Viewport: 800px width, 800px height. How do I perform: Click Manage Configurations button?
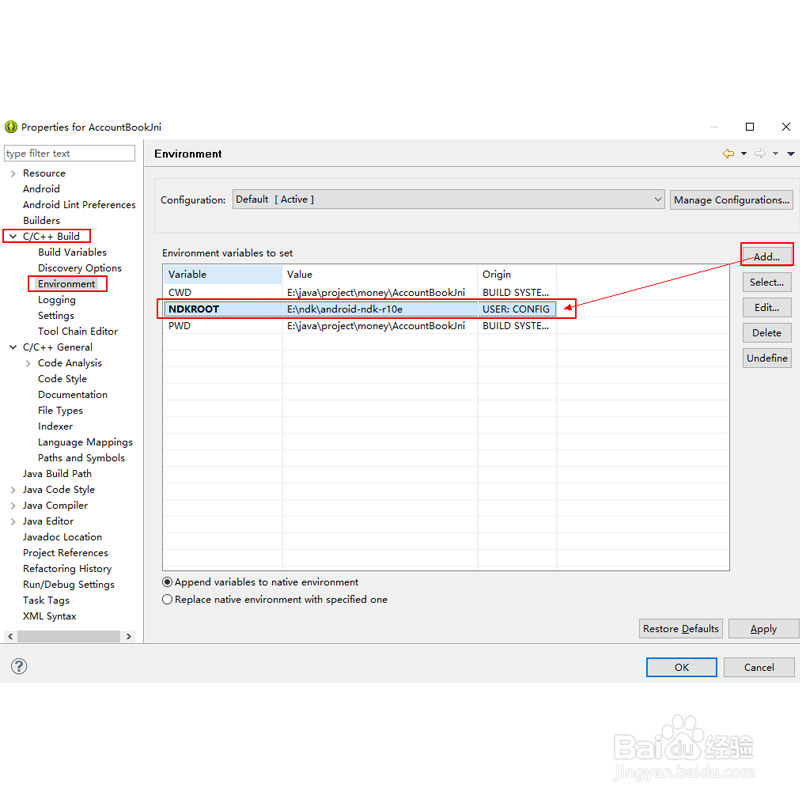pos(731,200)
